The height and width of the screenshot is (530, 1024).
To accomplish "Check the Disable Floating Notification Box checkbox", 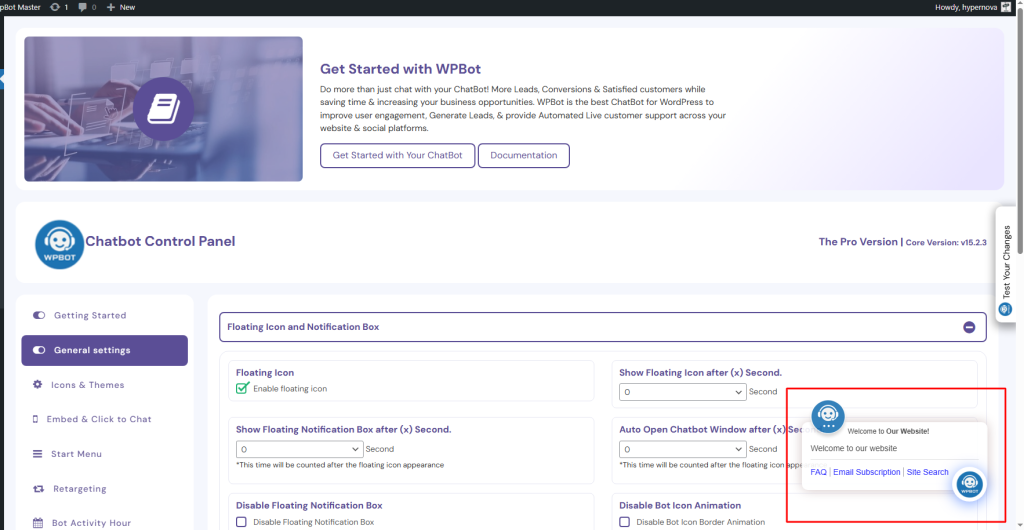I will pyautogui.click(x=241, y=522).
